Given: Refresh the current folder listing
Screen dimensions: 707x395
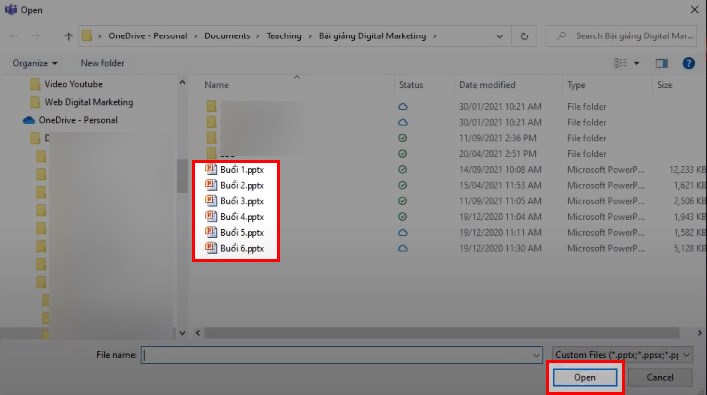Looking at the screenshot, I should point(524,36).
